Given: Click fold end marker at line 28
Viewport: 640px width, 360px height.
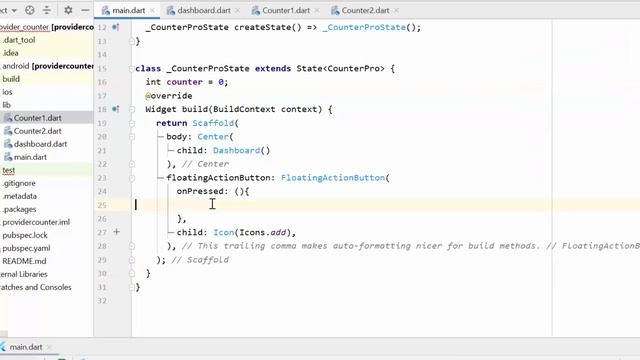Looking at the screenshot, I should click(x=132, y=246).
